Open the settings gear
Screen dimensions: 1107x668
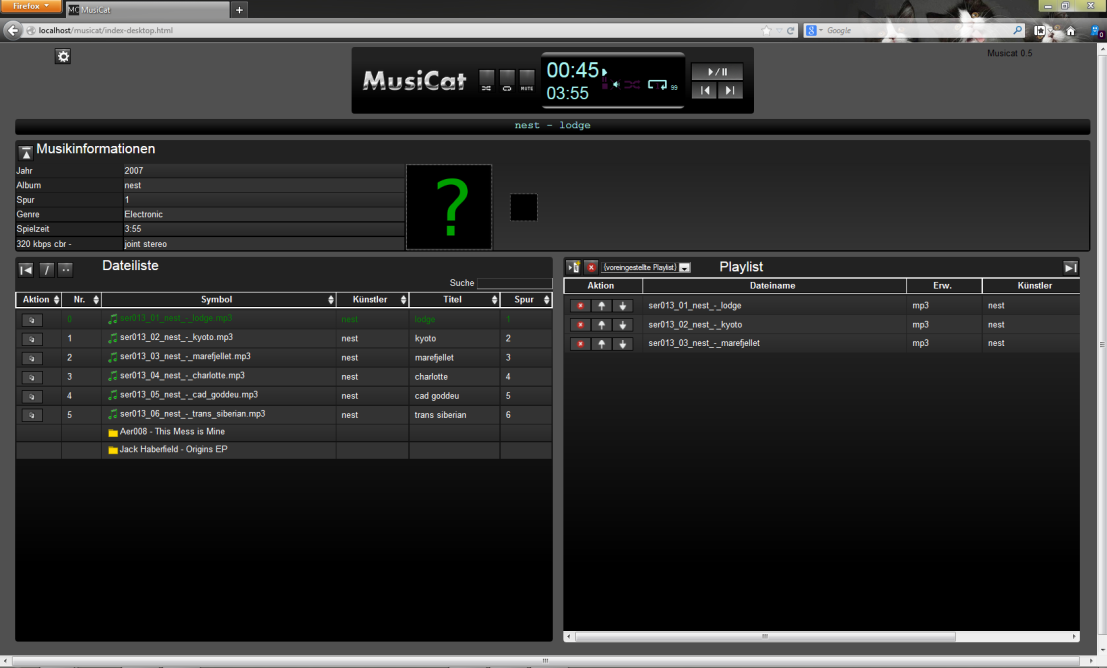62,56
